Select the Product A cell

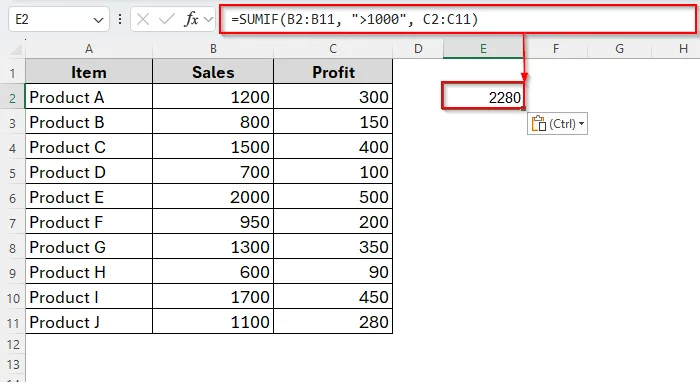click(x=89, y=97)
